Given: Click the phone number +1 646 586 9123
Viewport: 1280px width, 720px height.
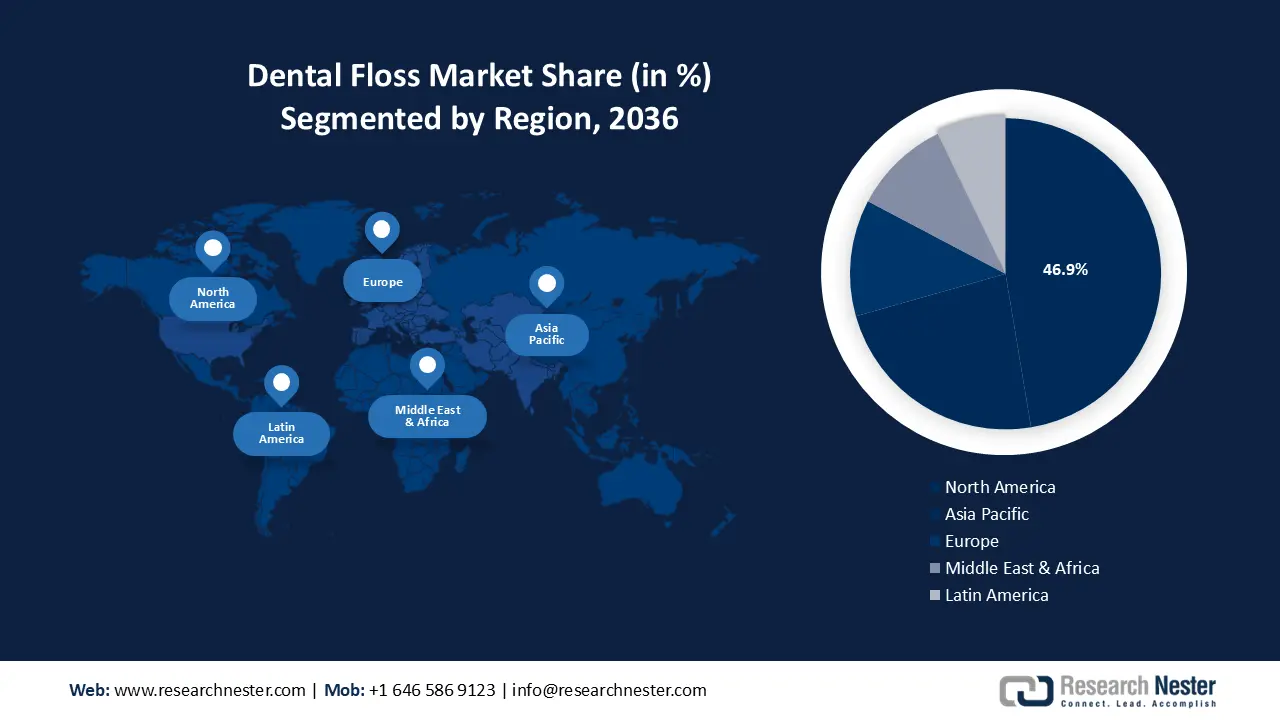Looking at the screenshot, I should (x=432, y=690).
